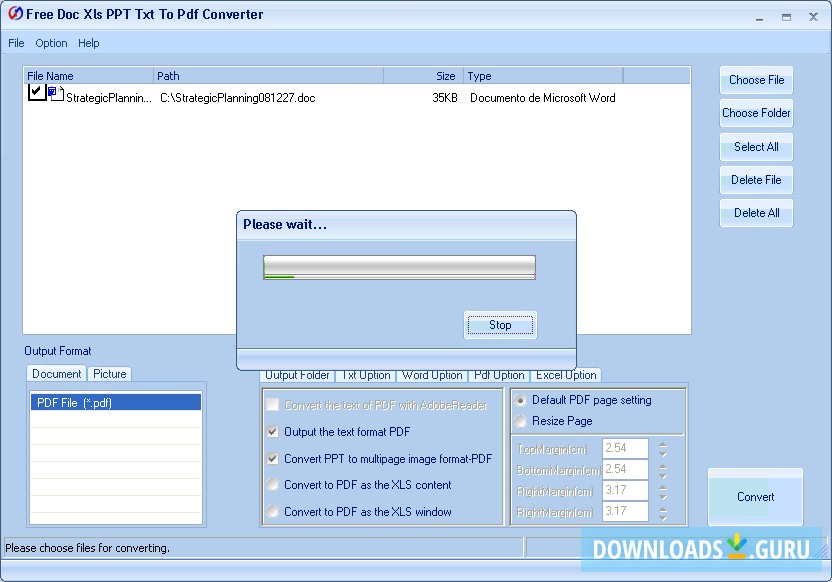This screenshot has width=832, height=582.
Task: Click the Delete All button
Action: [756, 212]
